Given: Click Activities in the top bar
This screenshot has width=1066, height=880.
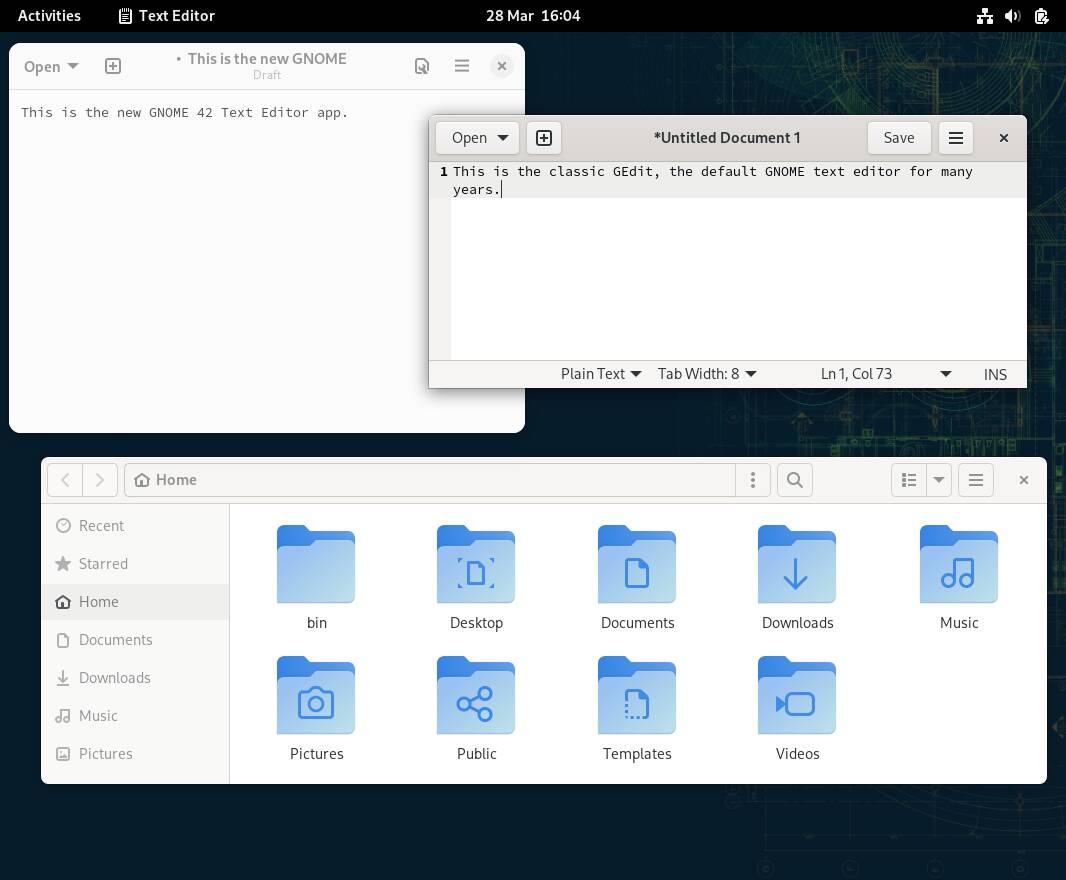Looking at the screenshot, I should click(49, 16).
